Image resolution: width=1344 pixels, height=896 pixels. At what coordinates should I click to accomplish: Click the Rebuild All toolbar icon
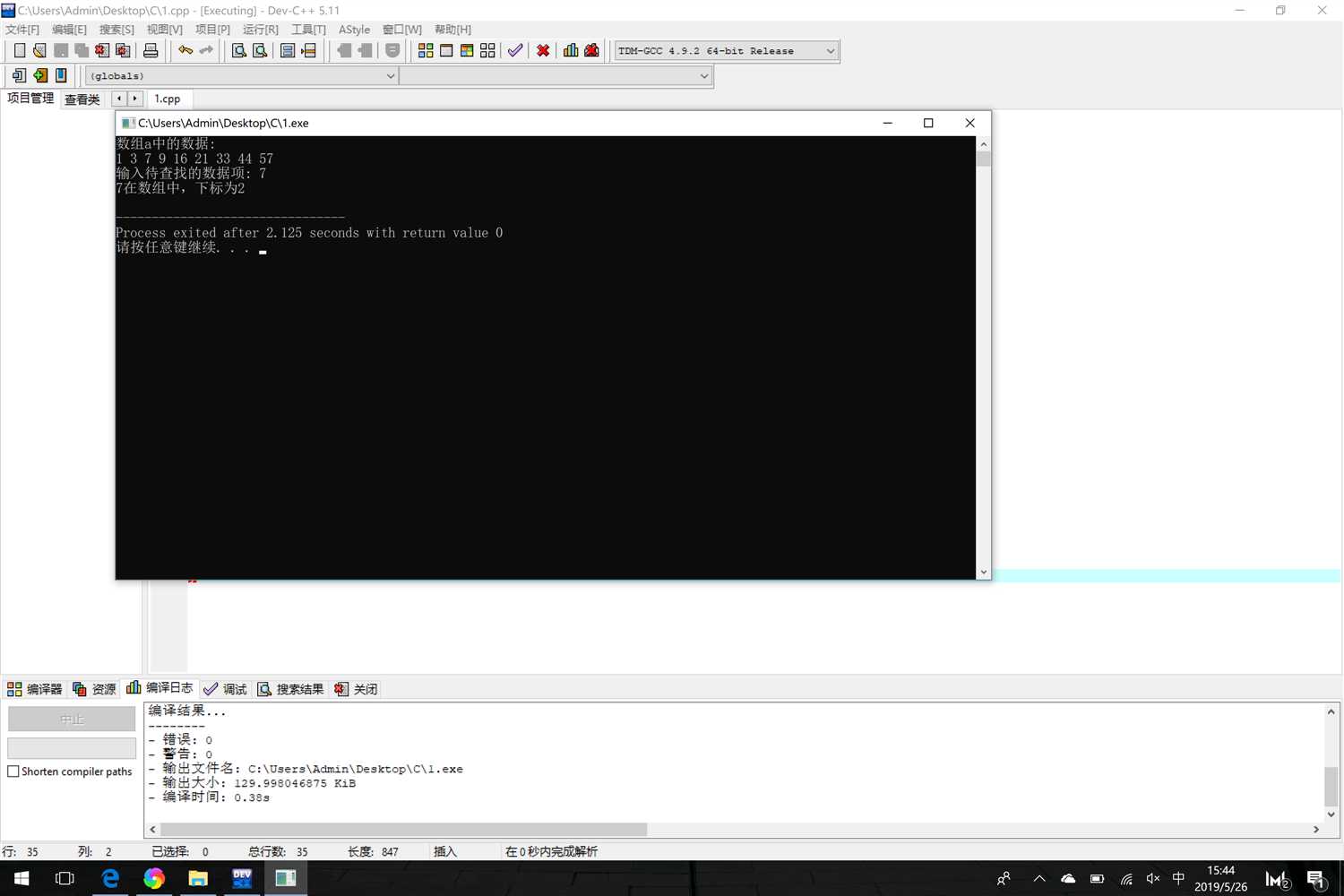[487, 51]
